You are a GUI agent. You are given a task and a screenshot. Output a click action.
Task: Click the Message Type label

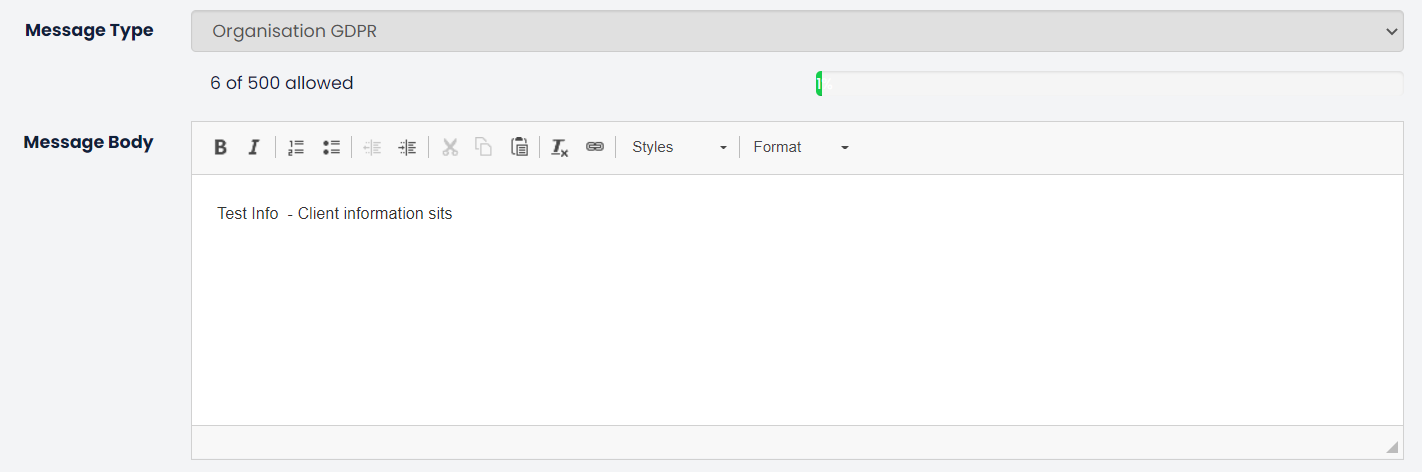(89, 30)
